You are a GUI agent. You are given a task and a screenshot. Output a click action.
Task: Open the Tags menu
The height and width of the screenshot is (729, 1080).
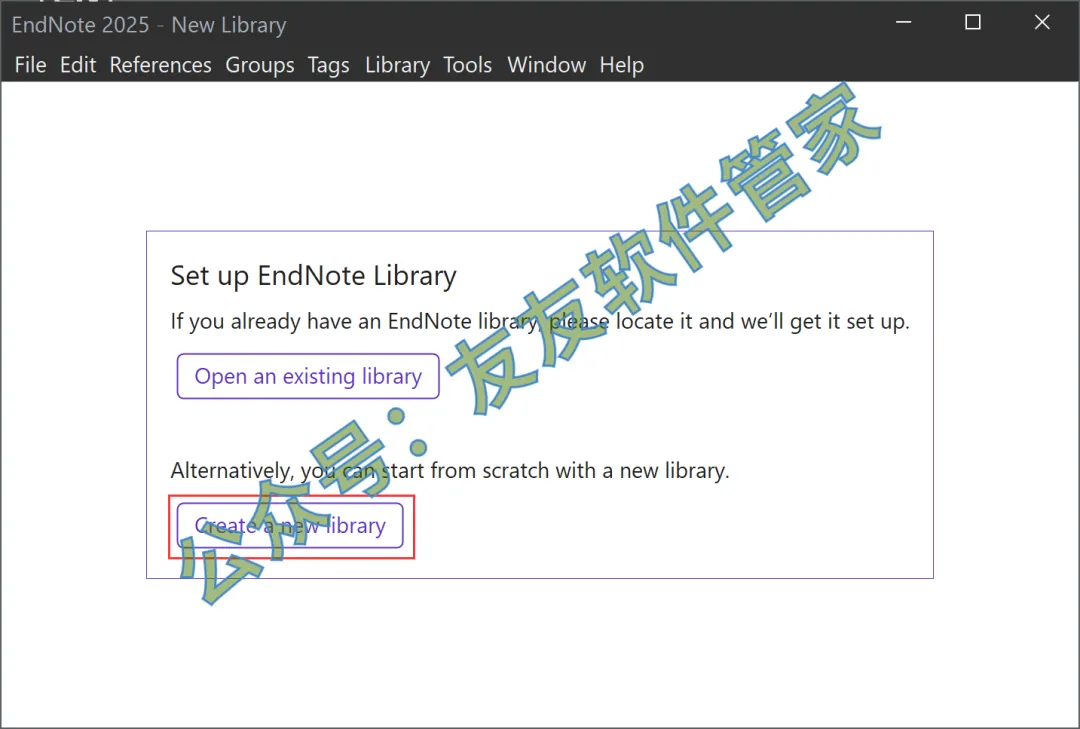[329, 65]
